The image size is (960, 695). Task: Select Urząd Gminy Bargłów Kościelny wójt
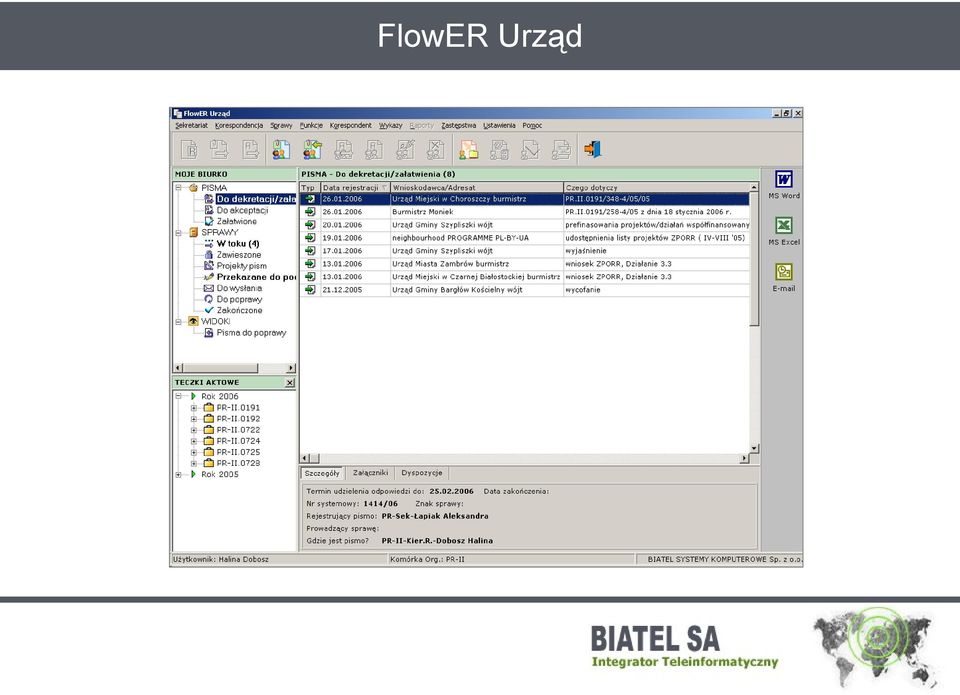tap(457, 290)
